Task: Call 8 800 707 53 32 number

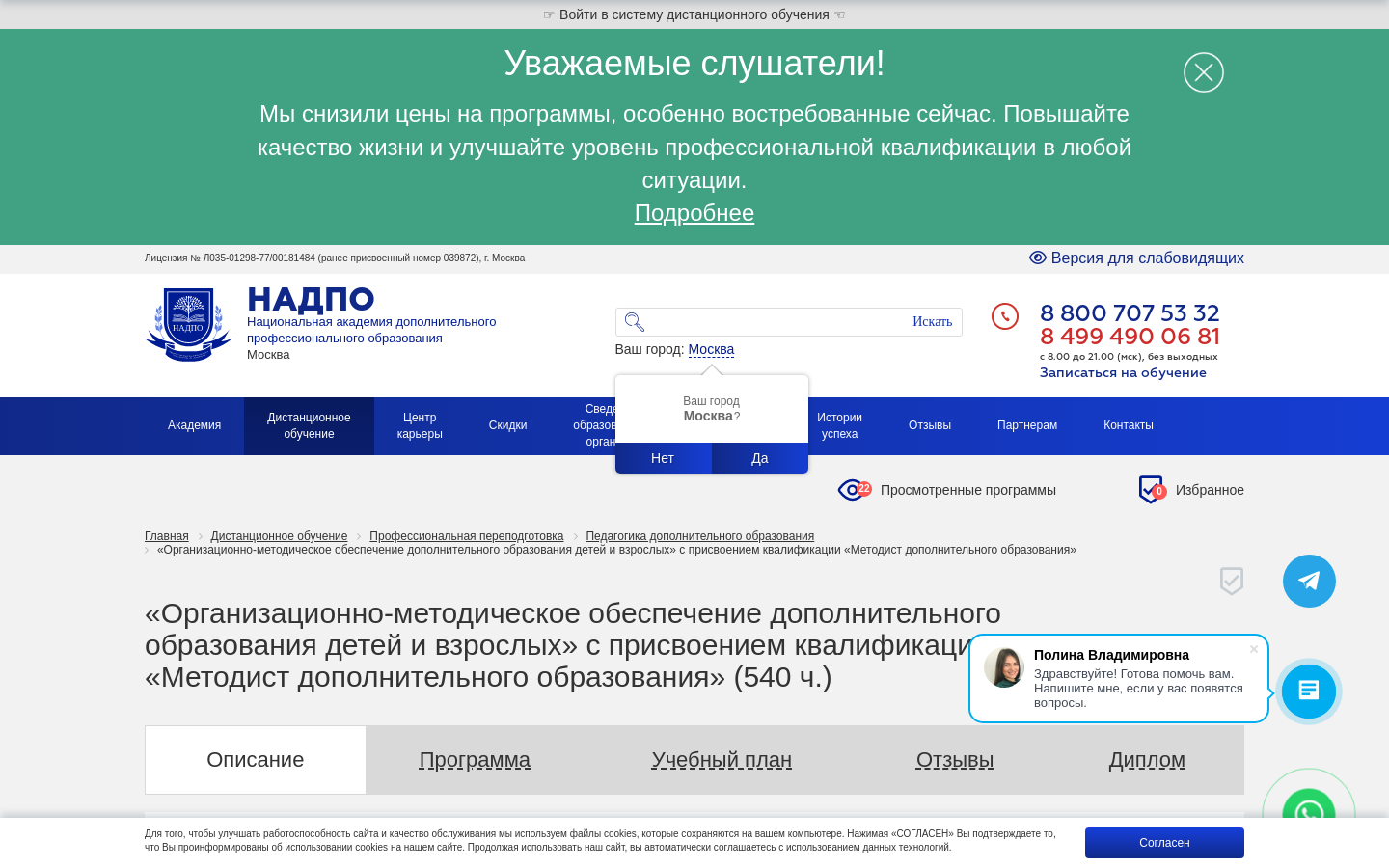Action: (1130, 313)
